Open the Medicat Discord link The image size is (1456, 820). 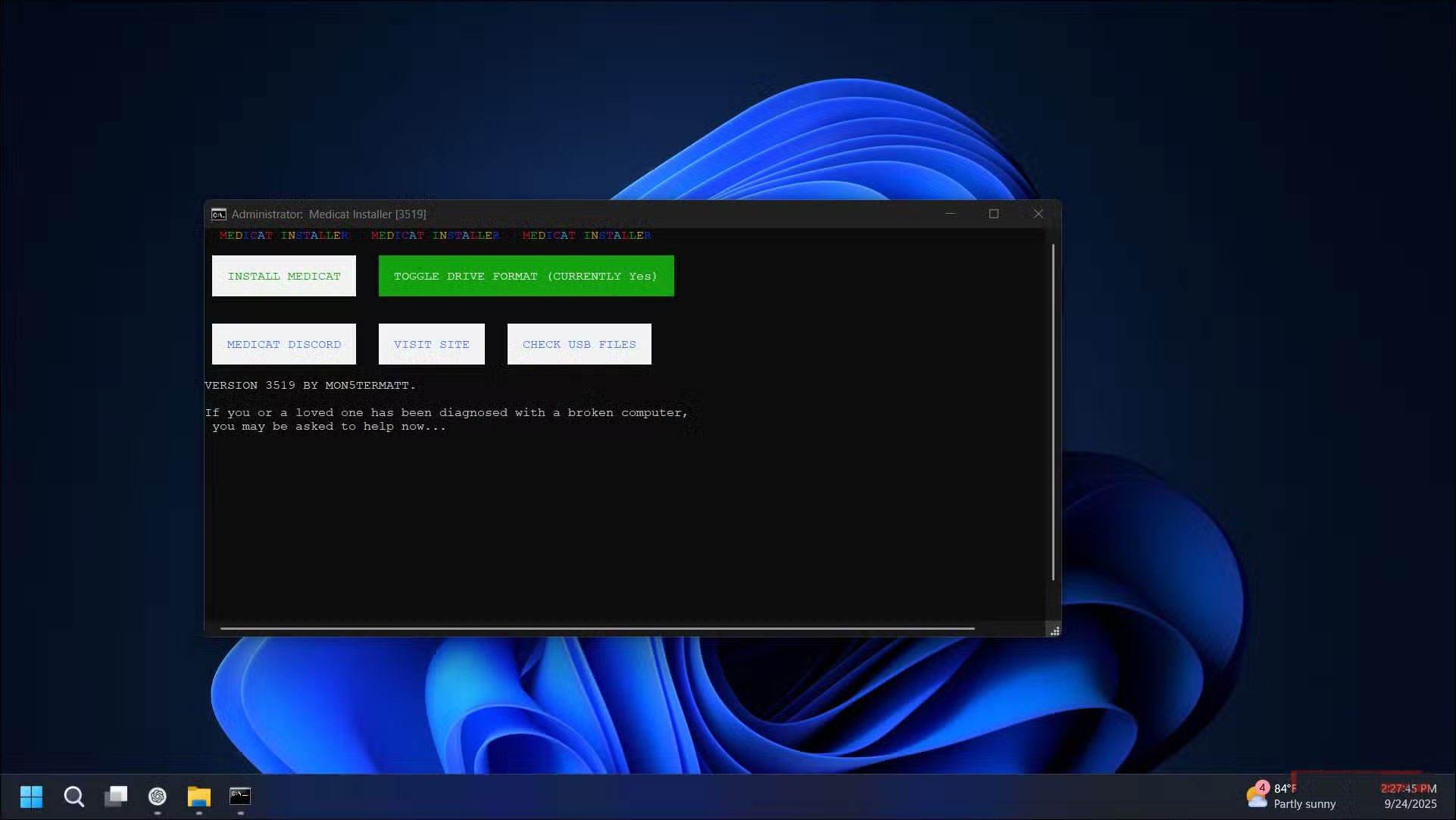click(x=283, y=344)
